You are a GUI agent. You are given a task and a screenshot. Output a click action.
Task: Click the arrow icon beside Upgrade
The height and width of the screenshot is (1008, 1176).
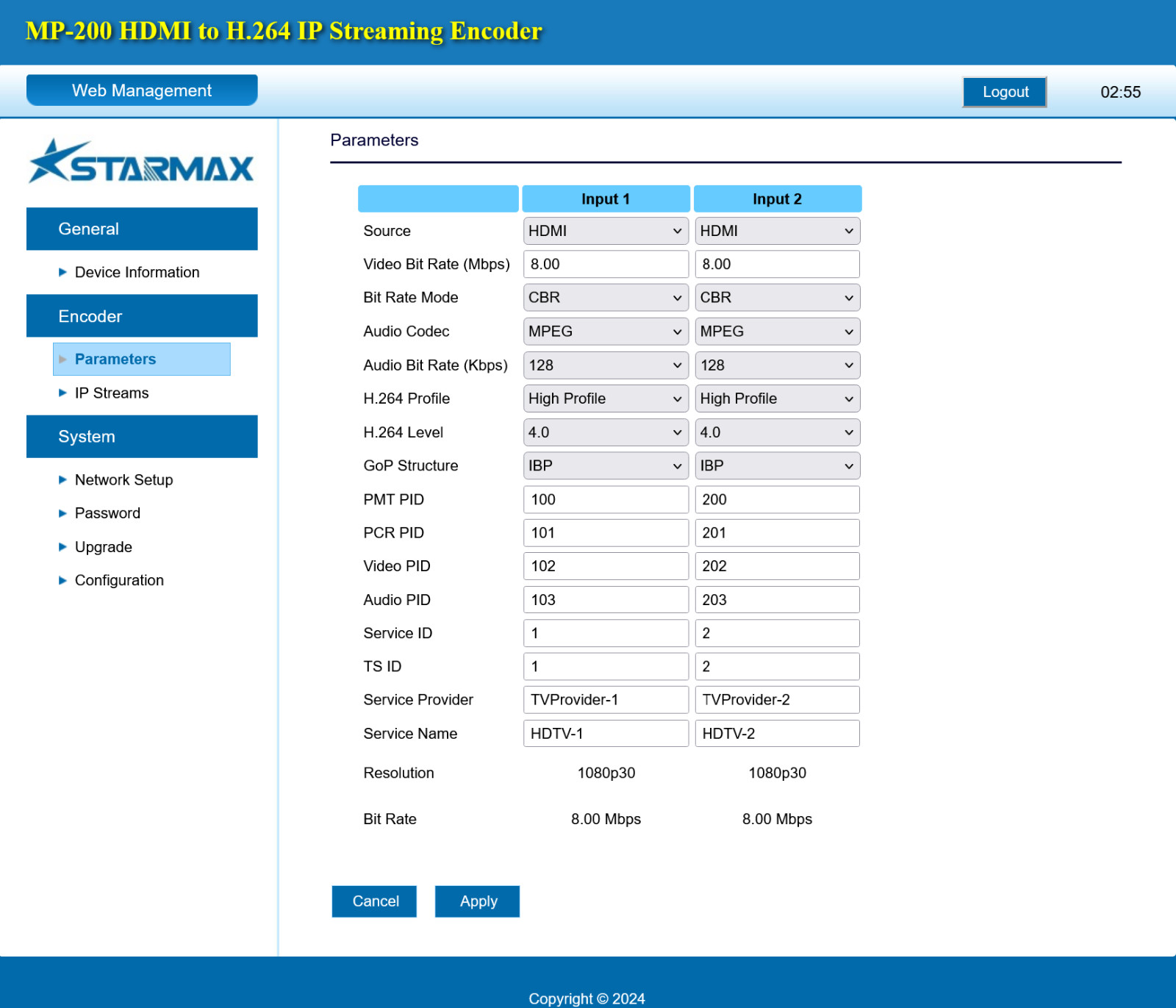[x=62, y=547]
